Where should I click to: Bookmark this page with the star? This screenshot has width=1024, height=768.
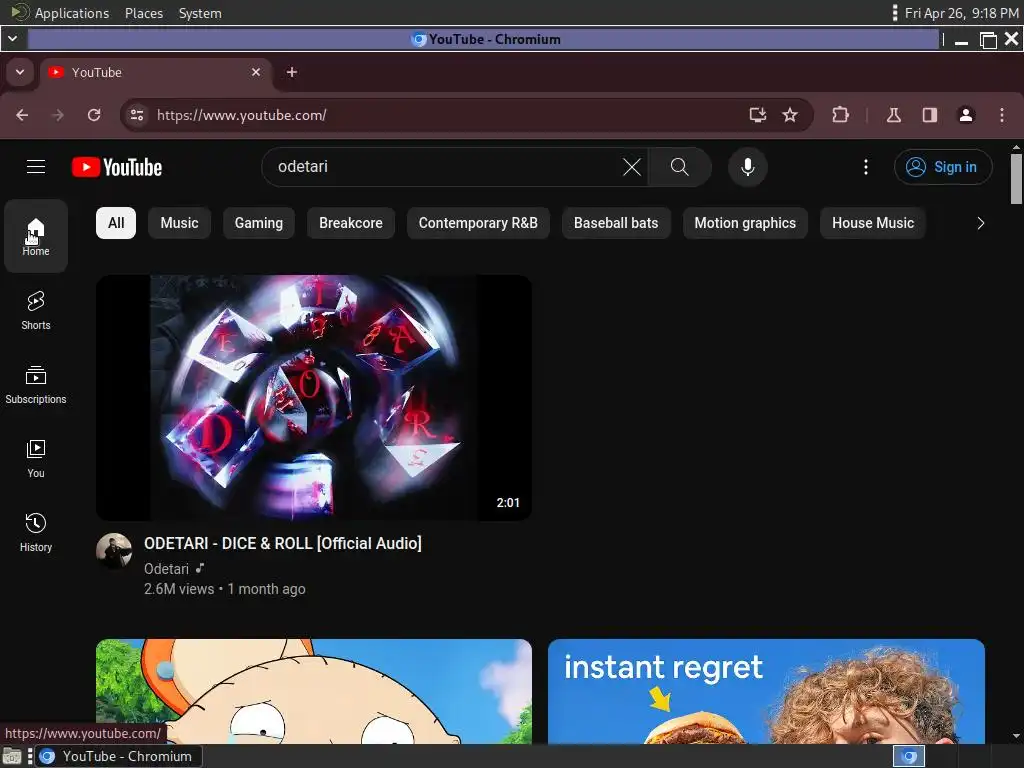click(790, 116)
